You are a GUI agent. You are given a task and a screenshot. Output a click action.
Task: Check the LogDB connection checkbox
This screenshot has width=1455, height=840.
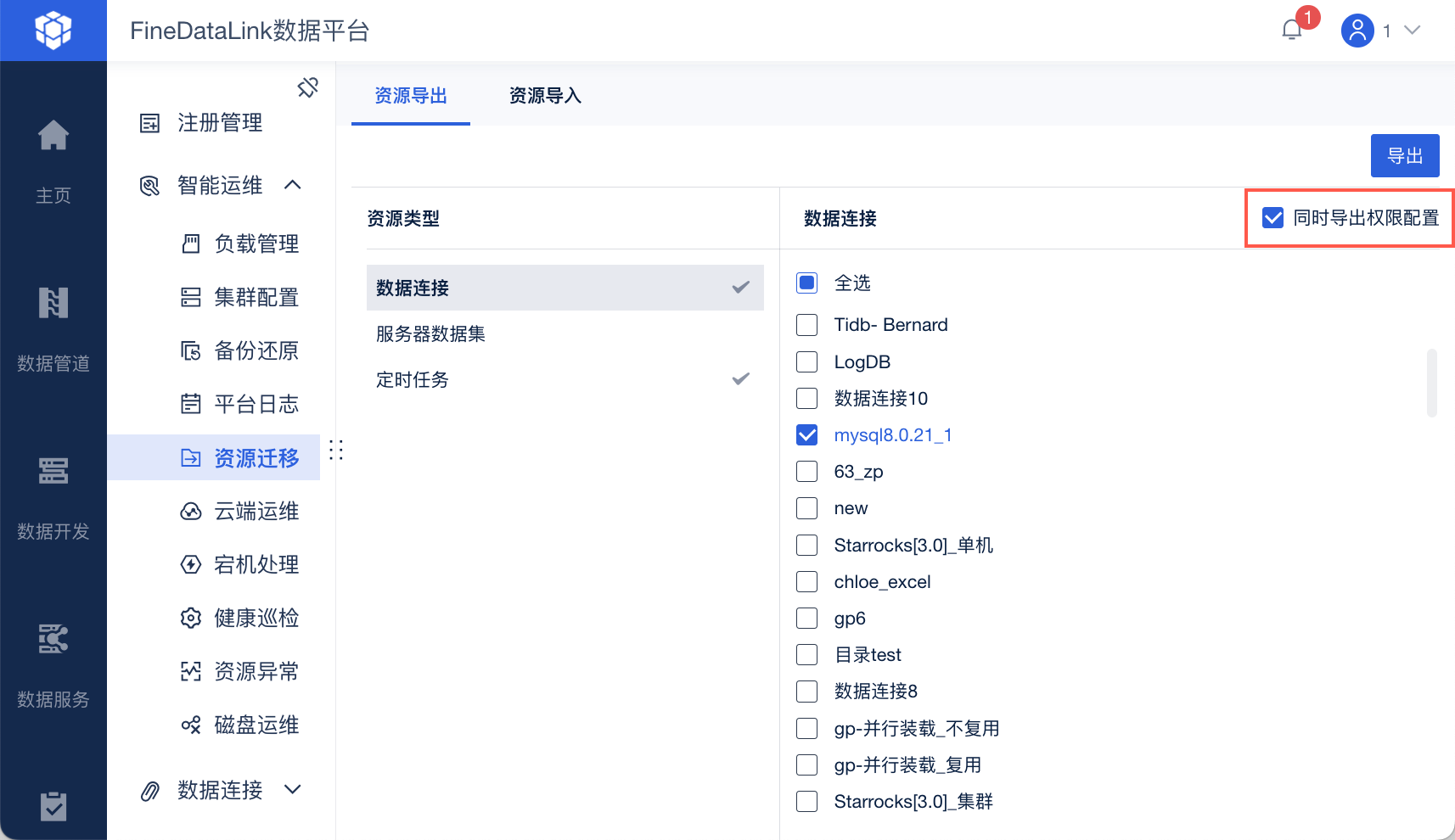pyautogui.click(x=806, y=362)
